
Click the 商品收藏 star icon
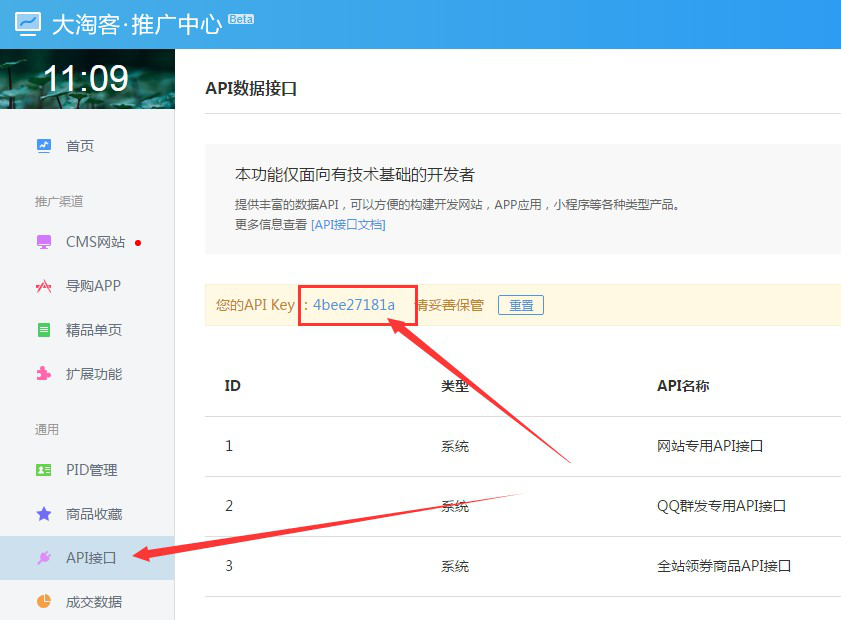tap(44, 514)
